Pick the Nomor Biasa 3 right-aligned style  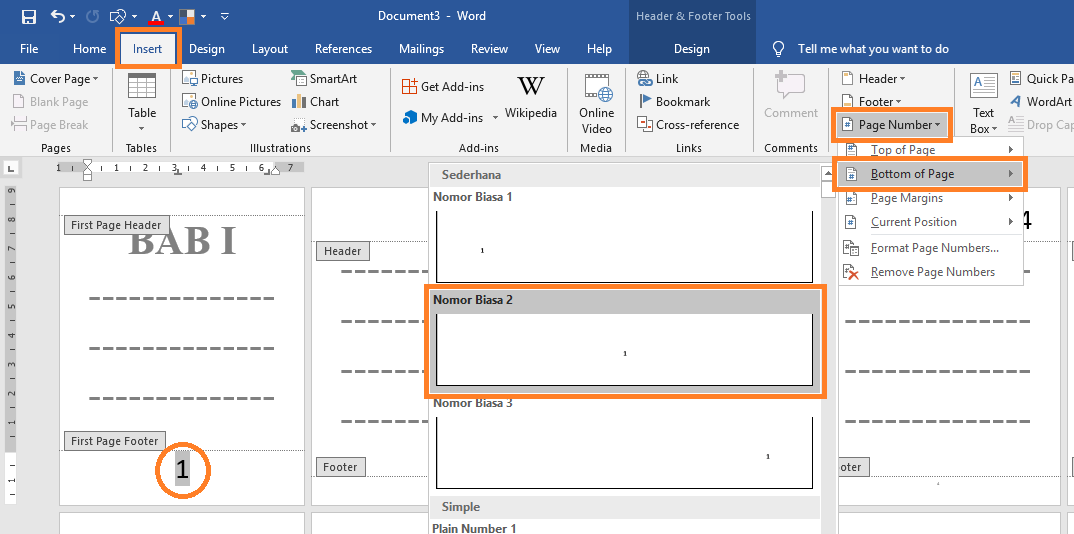624,443
